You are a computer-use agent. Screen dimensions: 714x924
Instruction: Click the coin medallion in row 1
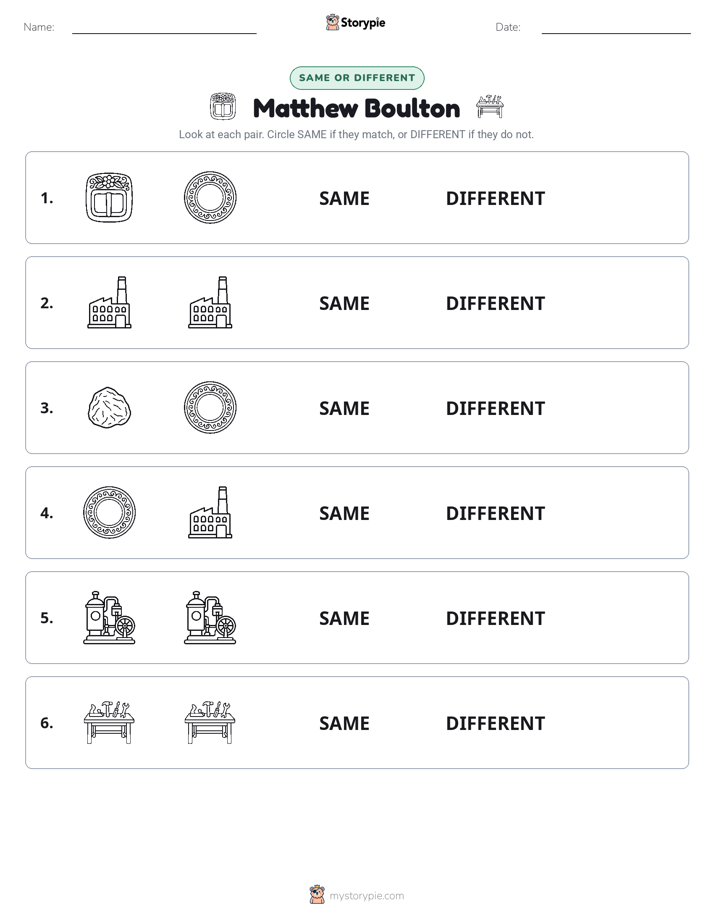click(x=210, y=197)
